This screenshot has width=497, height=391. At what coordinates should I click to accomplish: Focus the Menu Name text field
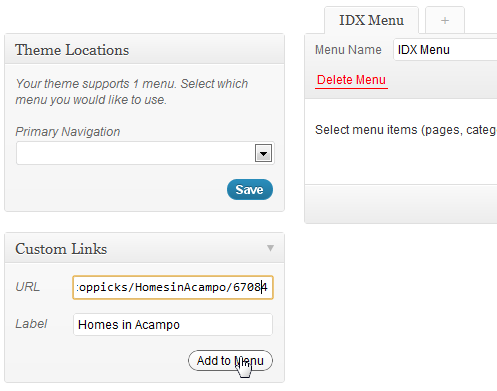445,50
